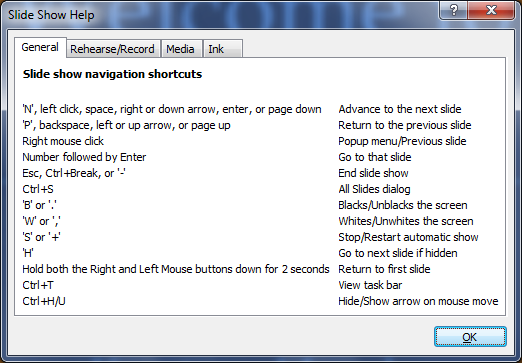This screenshot has width=522, height=363.
Task: Click the Ctrl+T shortcut label
Action: (38, 285)
